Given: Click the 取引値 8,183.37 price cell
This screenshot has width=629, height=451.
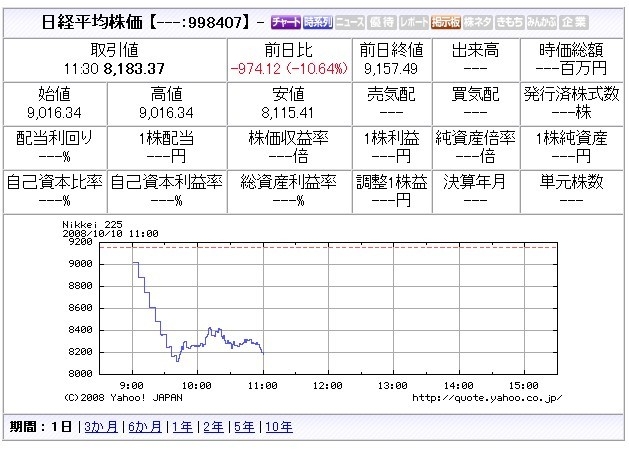Looking at the screenshot, I should [115, 60].
